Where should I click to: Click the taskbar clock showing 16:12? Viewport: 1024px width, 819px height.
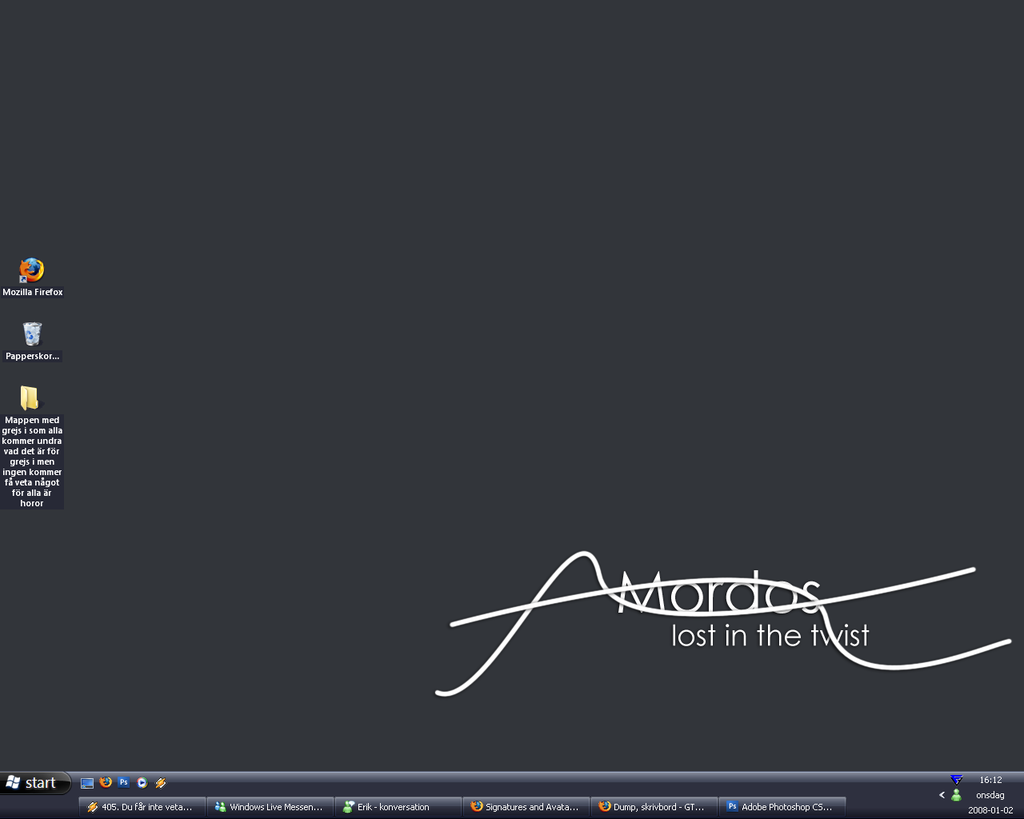990,780
